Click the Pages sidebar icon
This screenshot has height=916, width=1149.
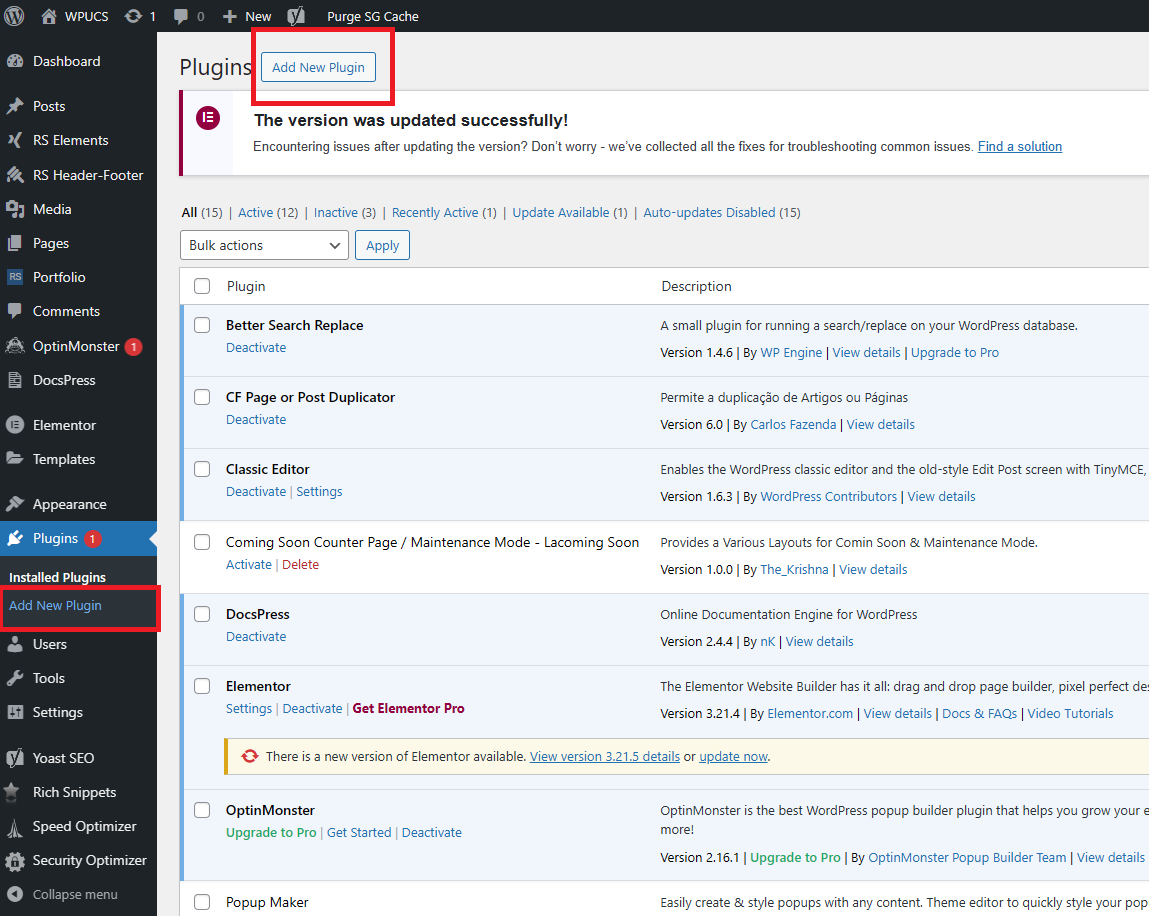click(x=15, y=243)
